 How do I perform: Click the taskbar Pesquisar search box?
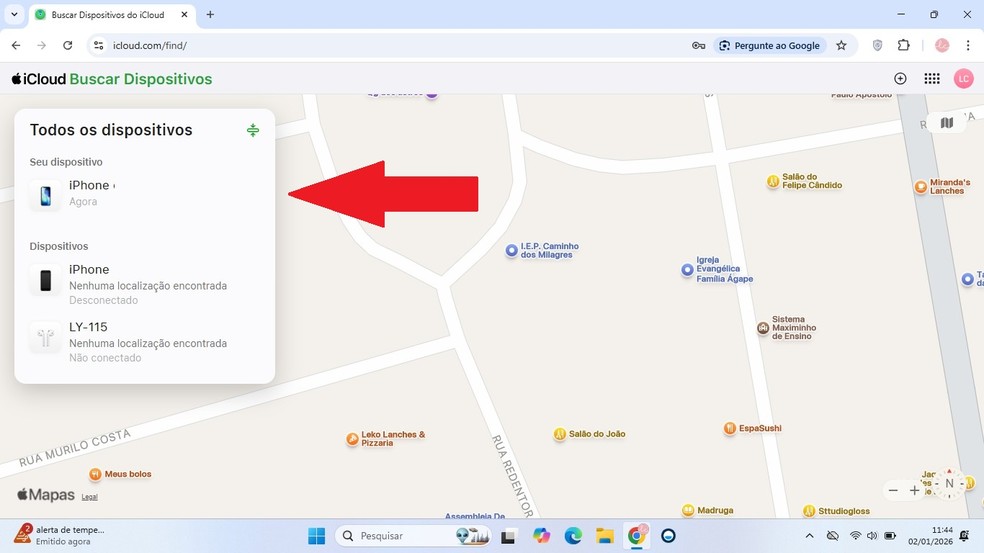coord(412,535)
